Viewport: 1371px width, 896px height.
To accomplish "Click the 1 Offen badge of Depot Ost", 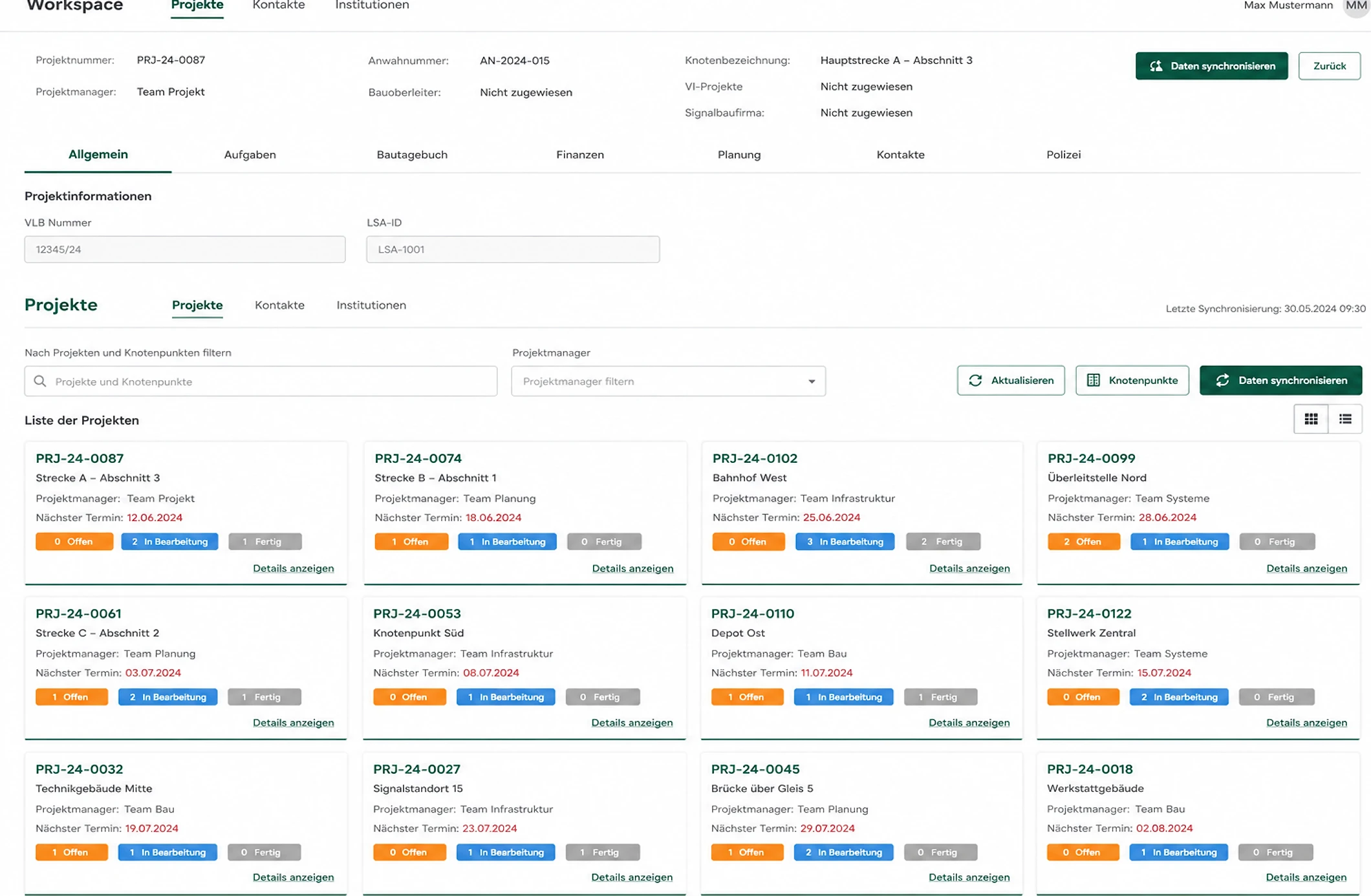I will [747, 697].
